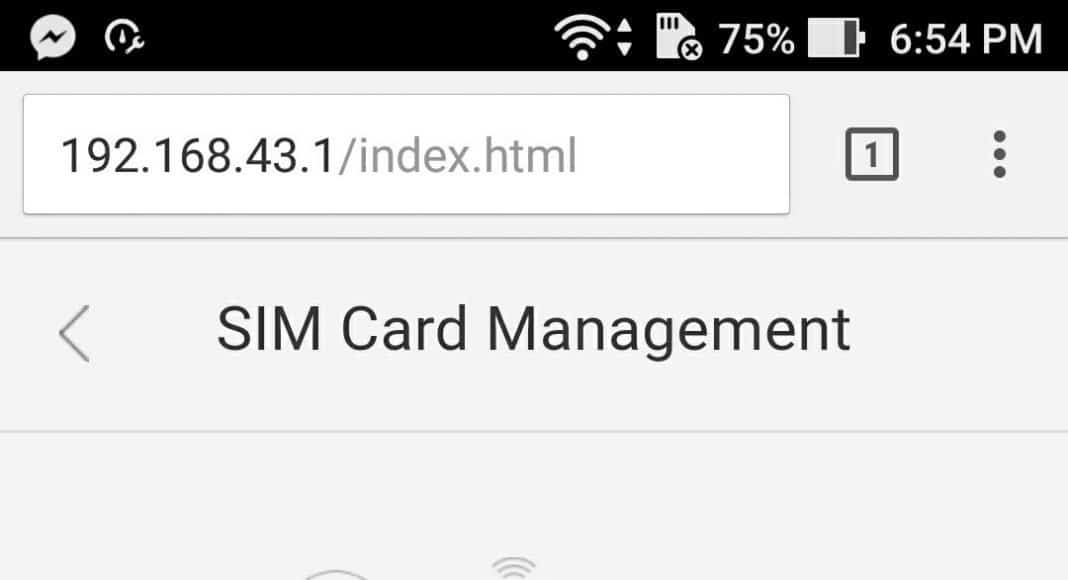1068x580 pixels.
Task: Open the tab switcher showing 1 tab
Action: click(x=872, y=155)
